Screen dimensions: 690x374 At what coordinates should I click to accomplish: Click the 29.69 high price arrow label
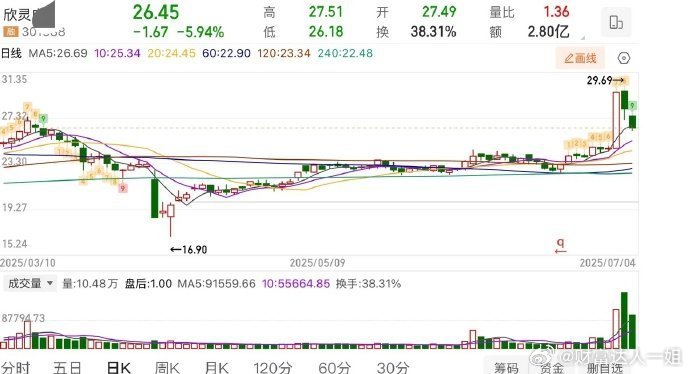(x=606, y=81)
